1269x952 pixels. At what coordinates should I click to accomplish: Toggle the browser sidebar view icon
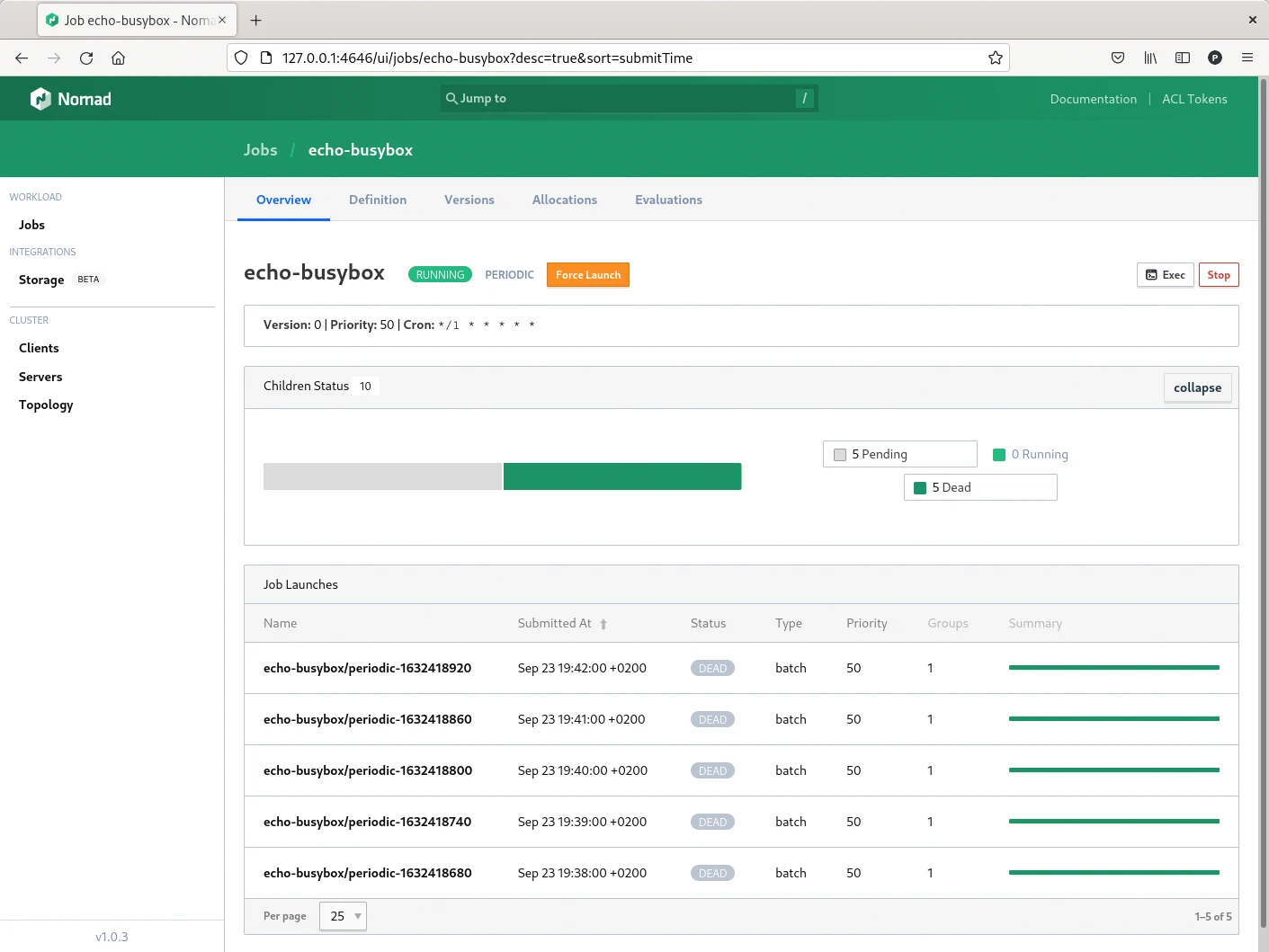click(1182, 58)
